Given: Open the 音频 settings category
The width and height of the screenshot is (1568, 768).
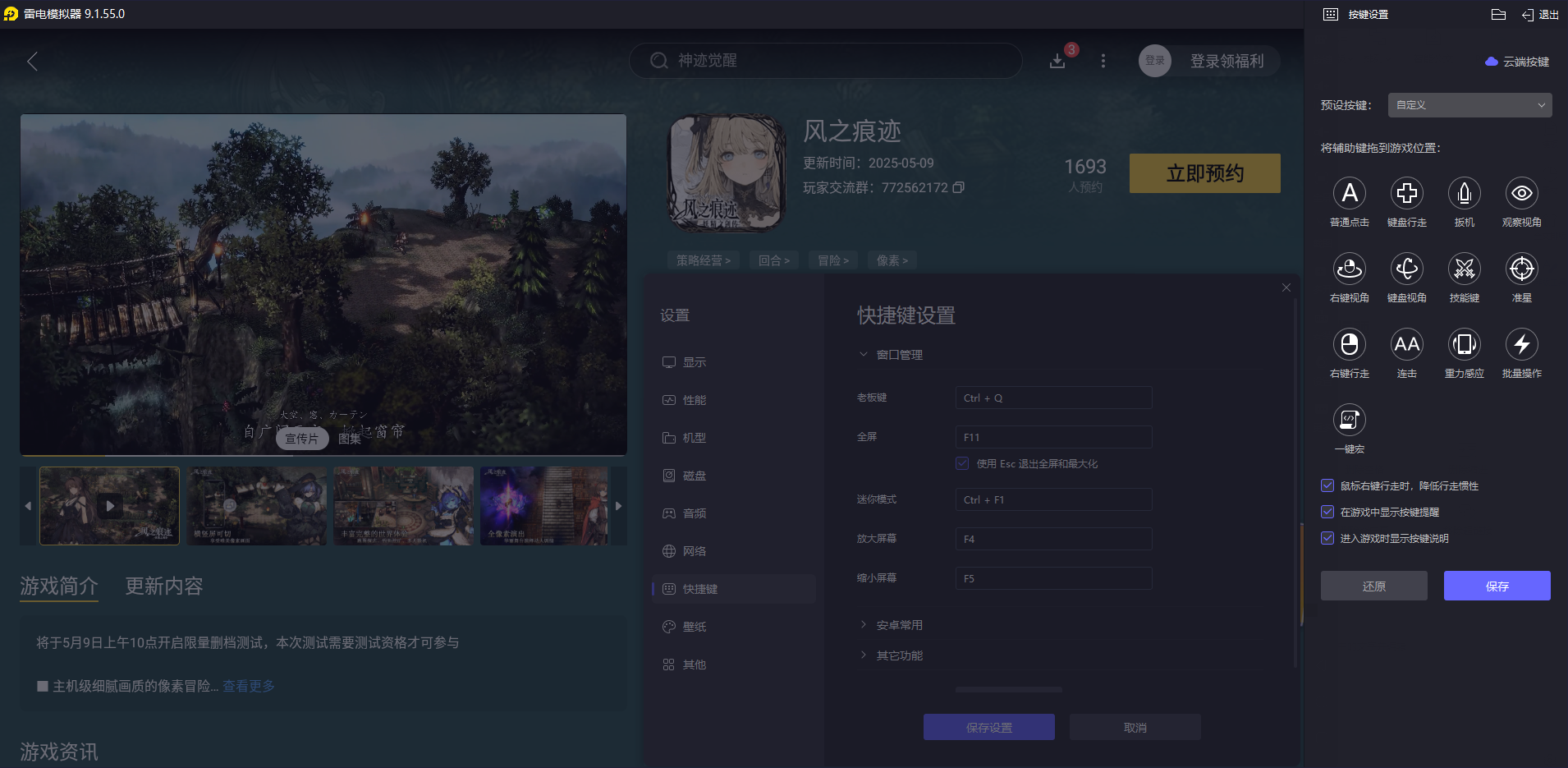Looking at the screenshot, I should coord(694,513).
